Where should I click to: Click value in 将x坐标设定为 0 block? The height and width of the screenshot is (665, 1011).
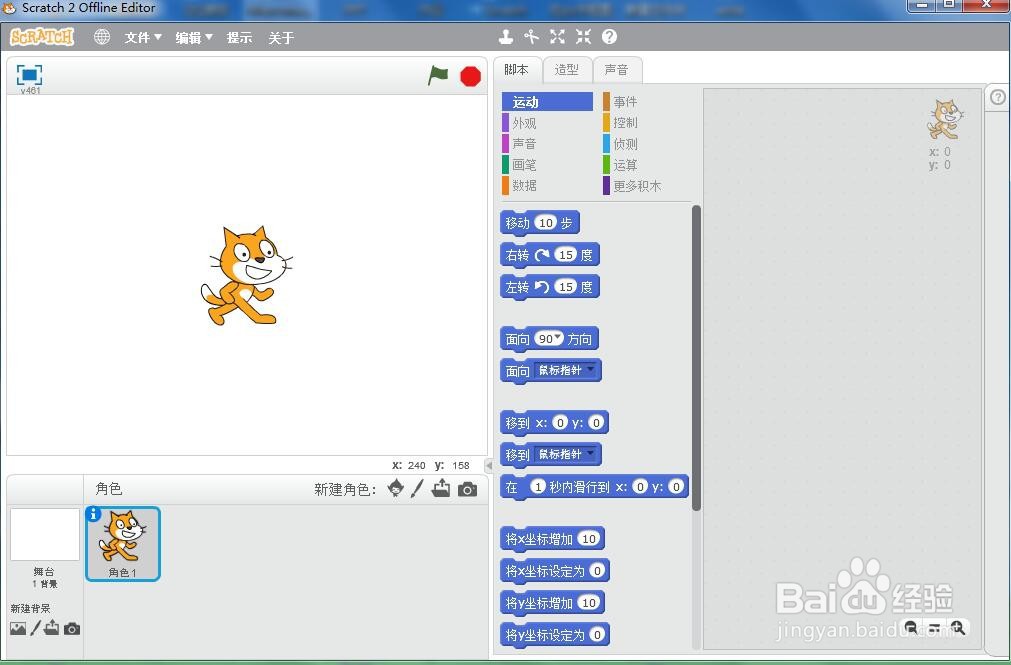pyautogui.click(x=597, y=571)
